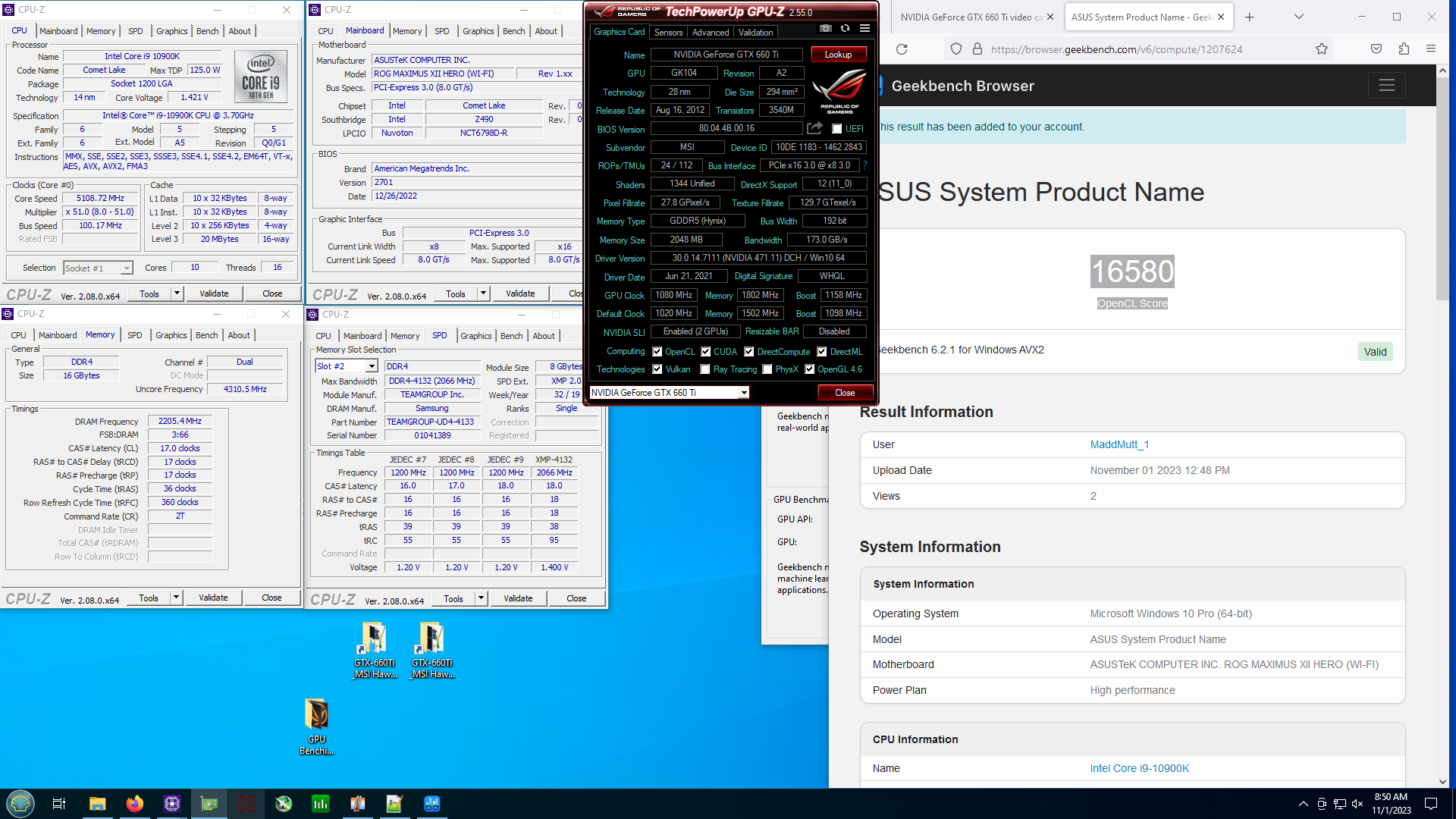Viewport: 1456px width, 819px height.
Task: Bookmark this page with the star icon
Action: 1322,49
